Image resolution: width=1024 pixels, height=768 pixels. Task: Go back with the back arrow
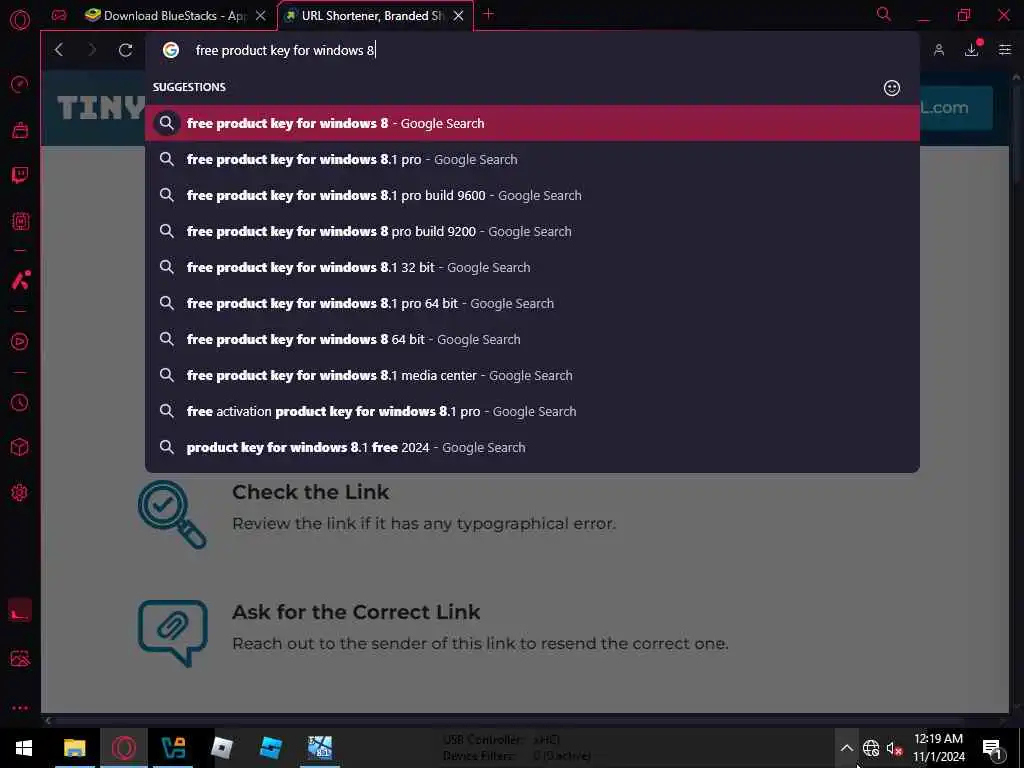59,50
